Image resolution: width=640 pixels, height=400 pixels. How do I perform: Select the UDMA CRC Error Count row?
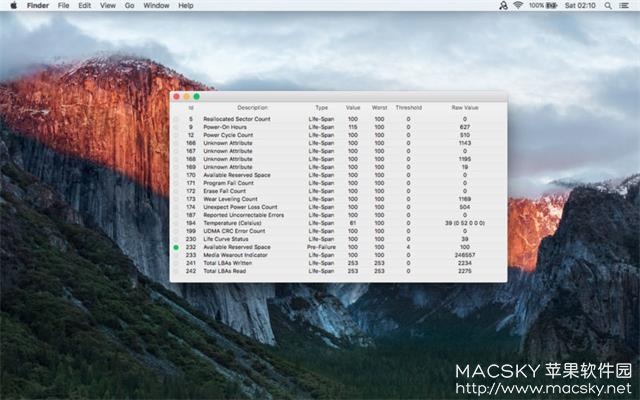pos(338,231)
